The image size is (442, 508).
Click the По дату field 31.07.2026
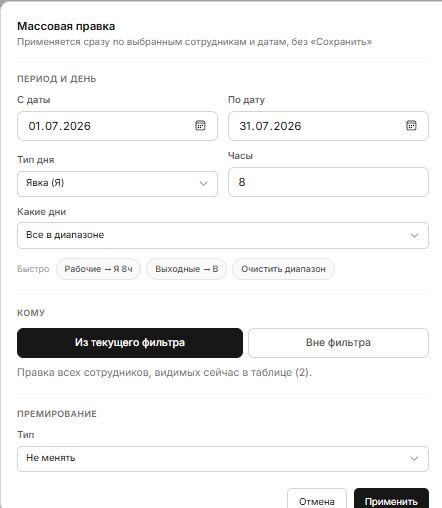[x=328, y=126]
